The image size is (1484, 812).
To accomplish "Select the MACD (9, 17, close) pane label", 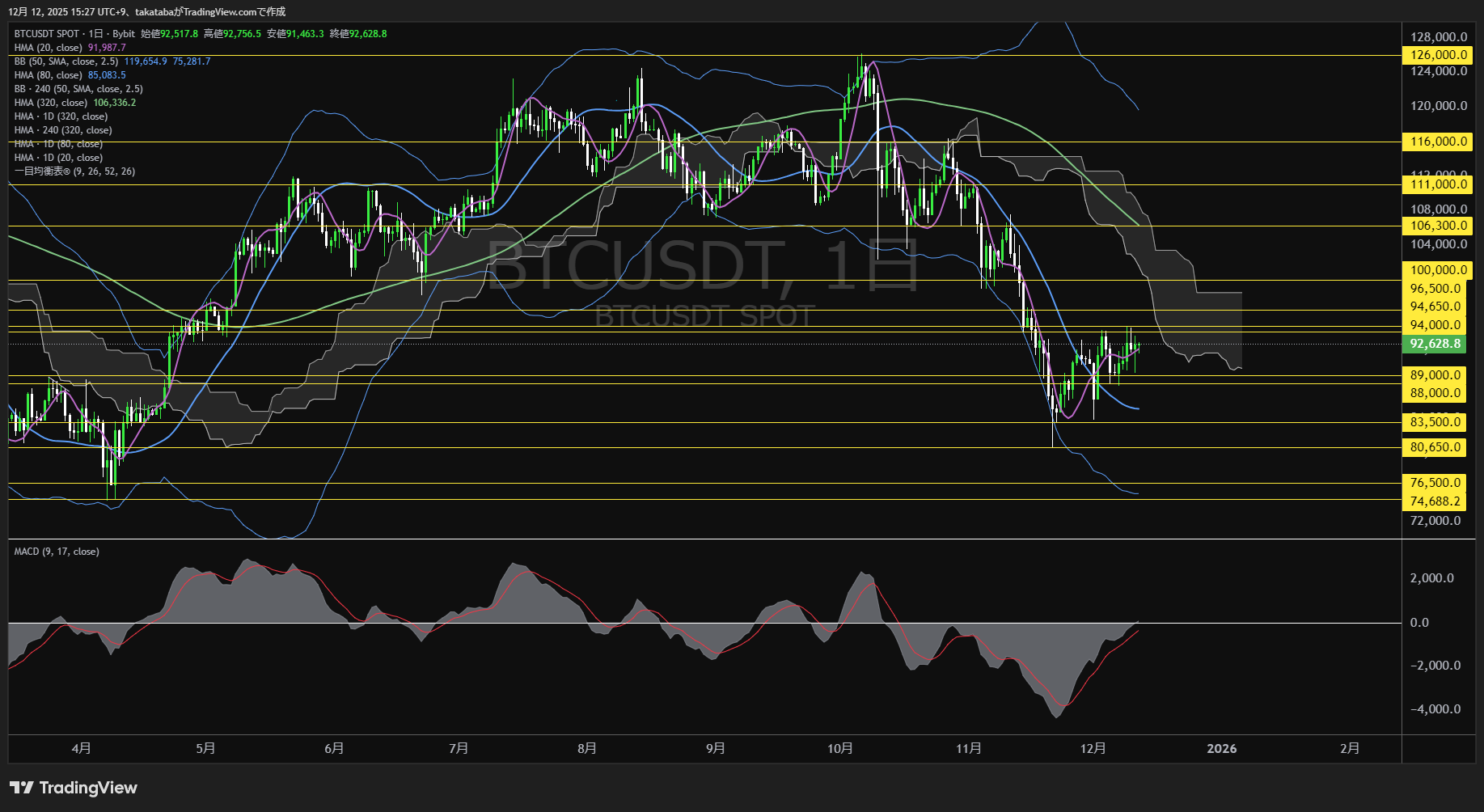I will (57, 552).
